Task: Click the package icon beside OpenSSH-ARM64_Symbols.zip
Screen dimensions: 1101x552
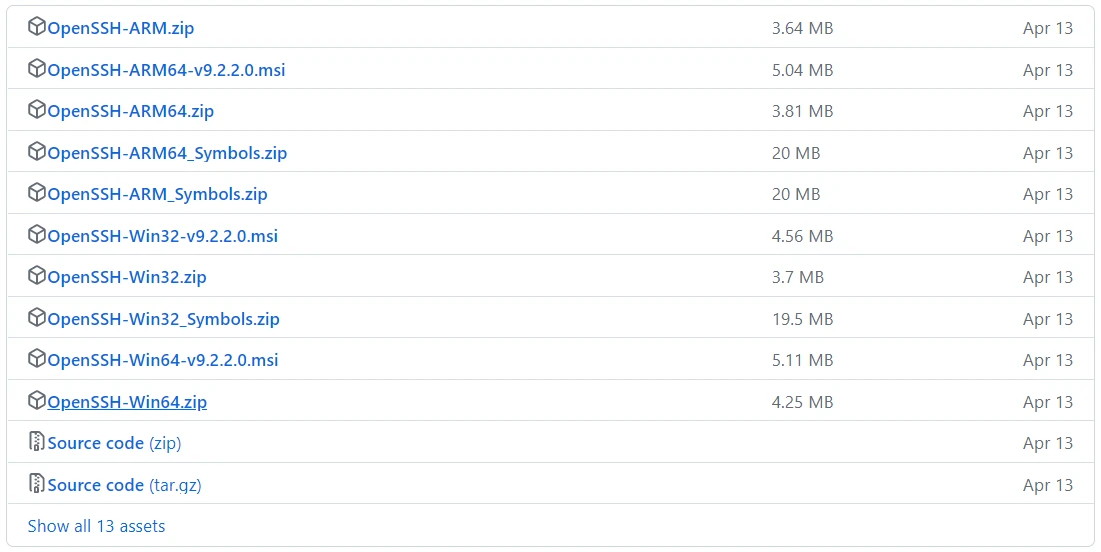Action: 37,153
